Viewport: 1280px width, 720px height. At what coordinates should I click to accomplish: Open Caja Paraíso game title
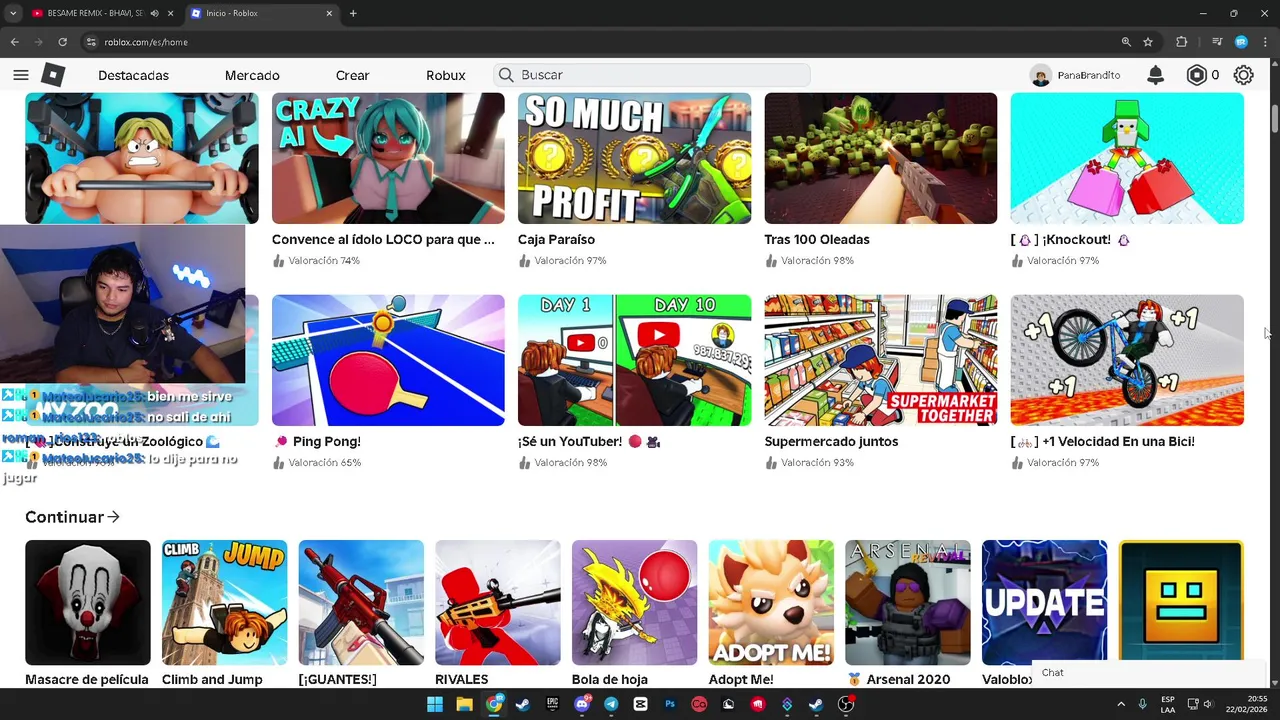click(x=556, y=239)
